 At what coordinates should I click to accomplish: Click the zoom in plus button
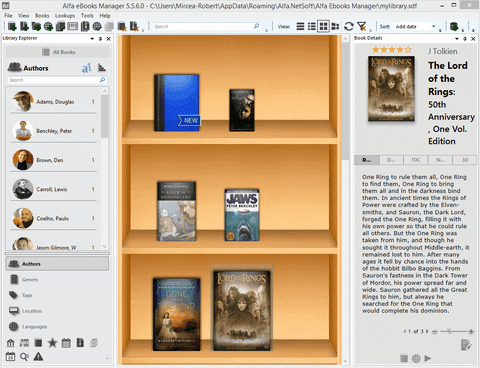(x=471, y=331)
